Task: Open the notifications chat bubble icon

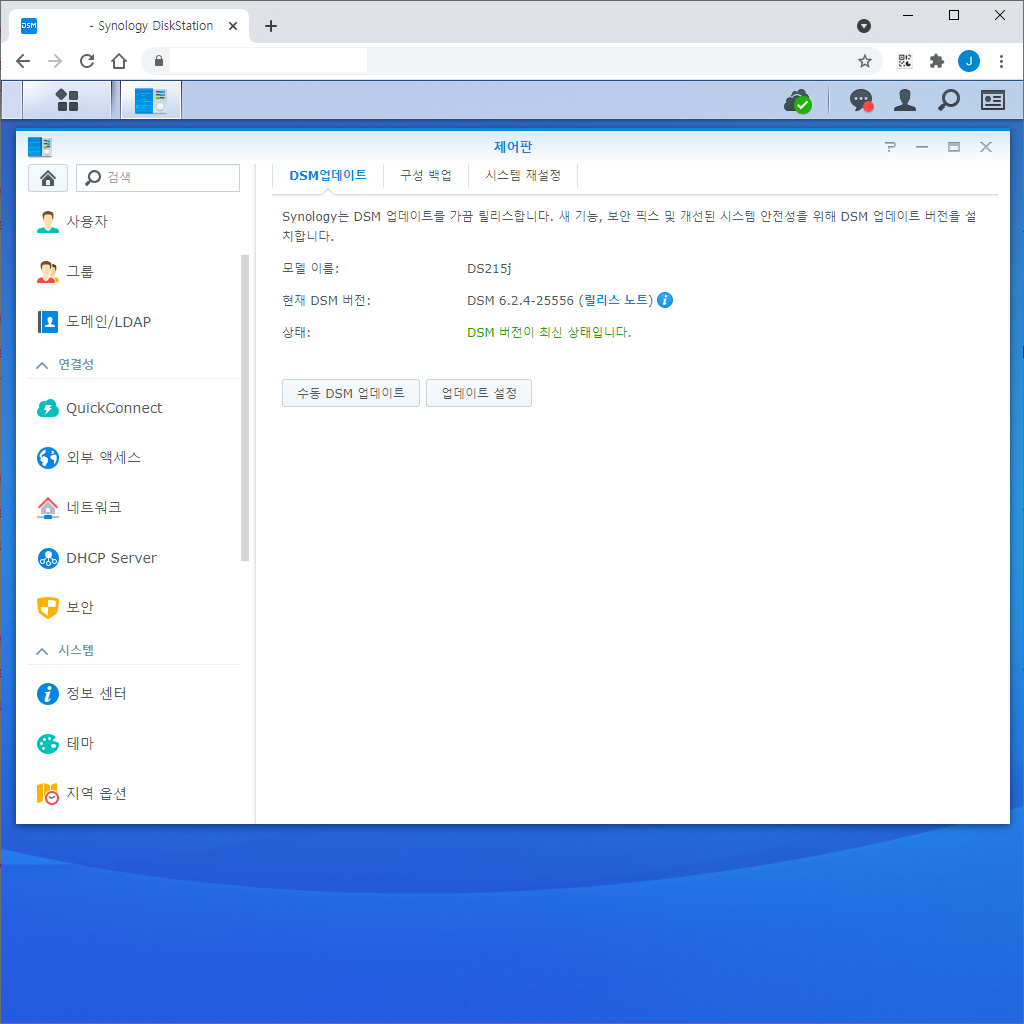Action: (x=861, y=101)
